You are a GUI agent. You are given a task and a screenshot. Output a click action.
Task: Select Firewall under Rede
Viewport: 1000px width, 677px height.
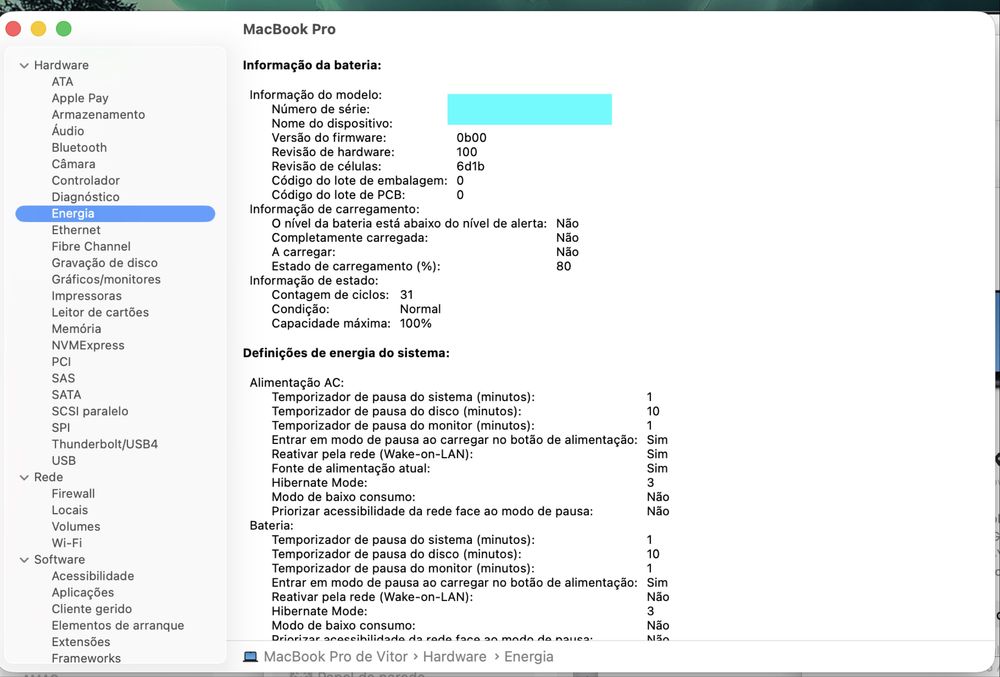click(x=73, y=494)
